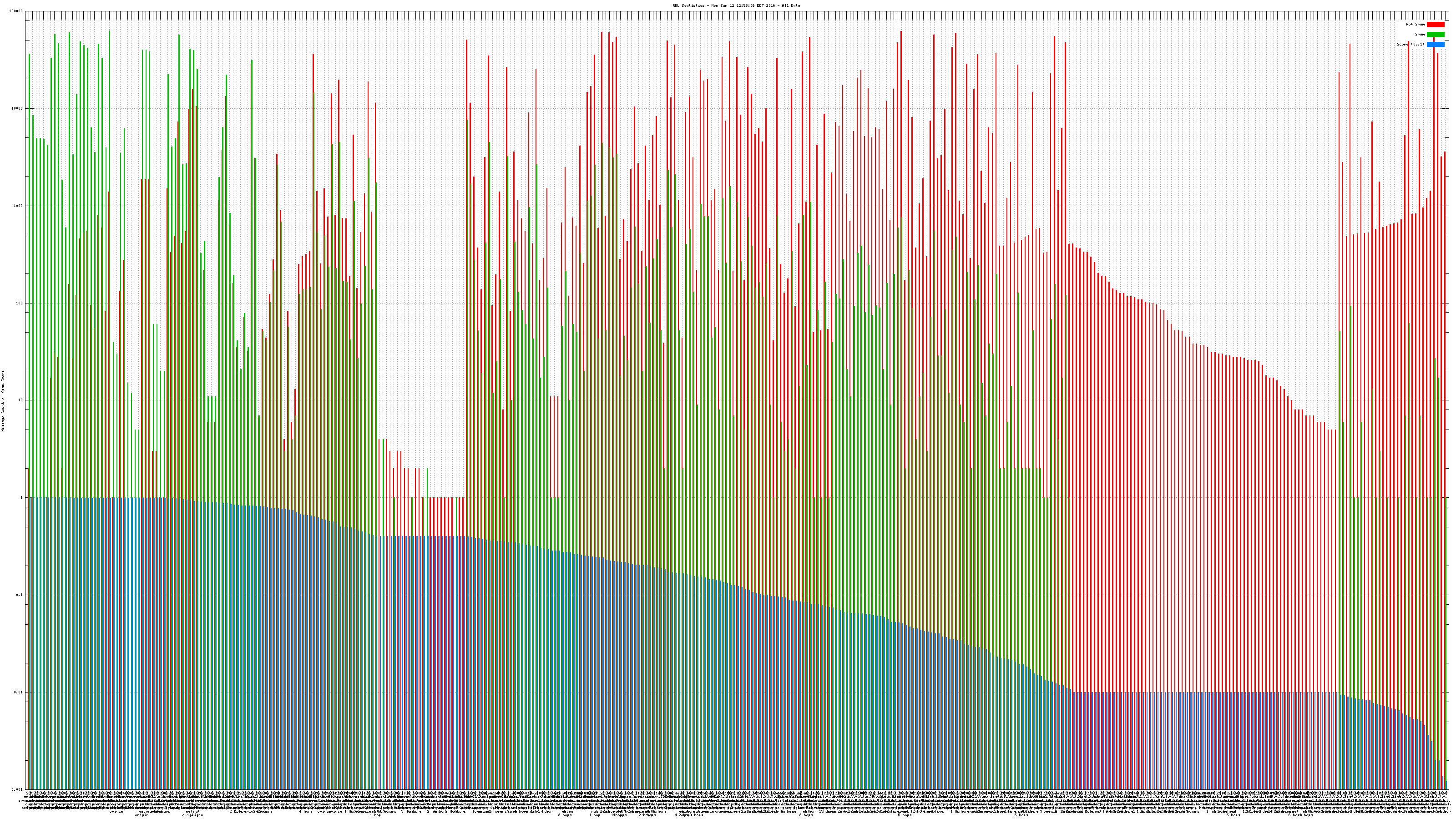Select the 'Spam' legend text label
This screenshot has height=819, width=1456.
pos(1420,35)
